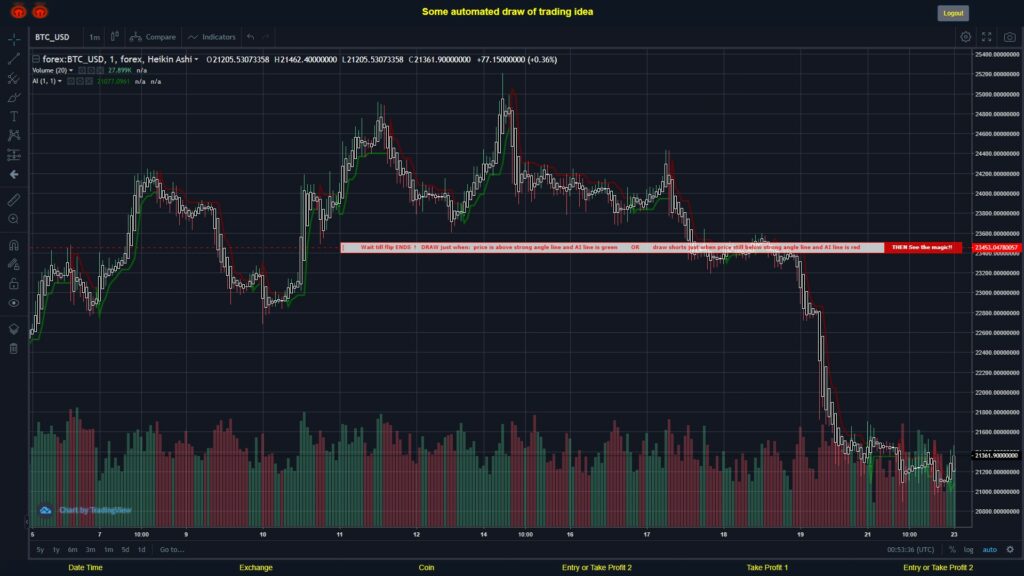The image size is (1024, 576).
Task: Select the 3m time range
Action: (x=90, y=550)
